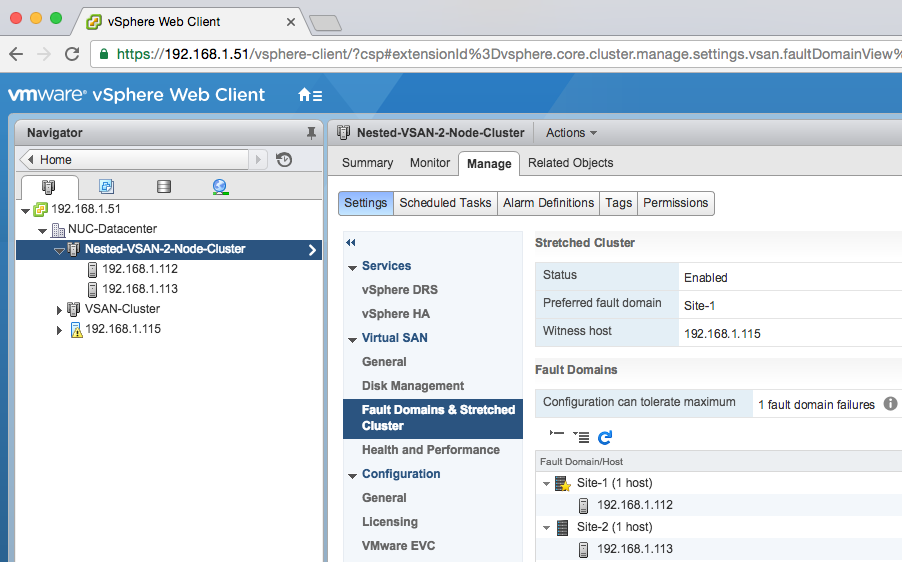Image resolution: width=902 pixels, height=562 pixels.
Task: Select host 192.168.1.113 in Navigator
Action: coord(140,289)
